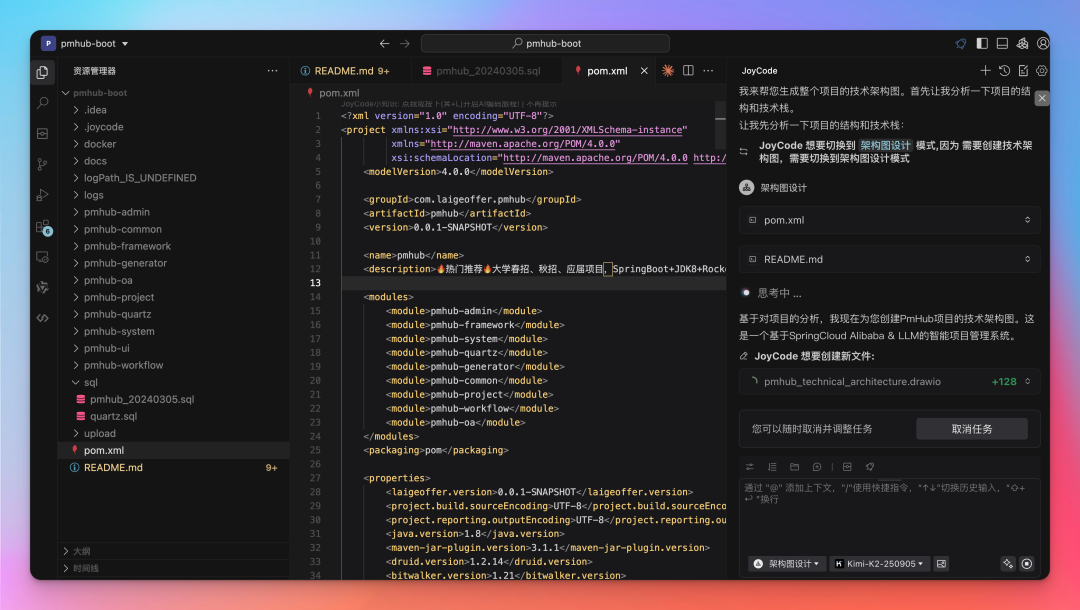Open the 架构图设计 mode dropdown
Image resolution: width=1080 pixels, height=610 pixels.
(787, 564)
